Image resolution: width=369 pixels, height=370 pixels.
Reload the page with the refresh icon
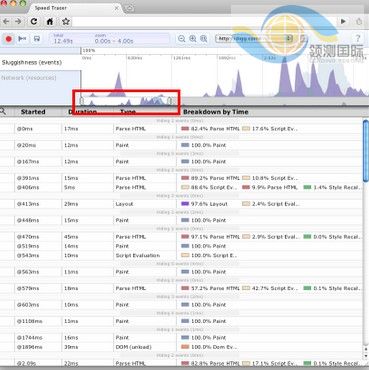(34, 22)
